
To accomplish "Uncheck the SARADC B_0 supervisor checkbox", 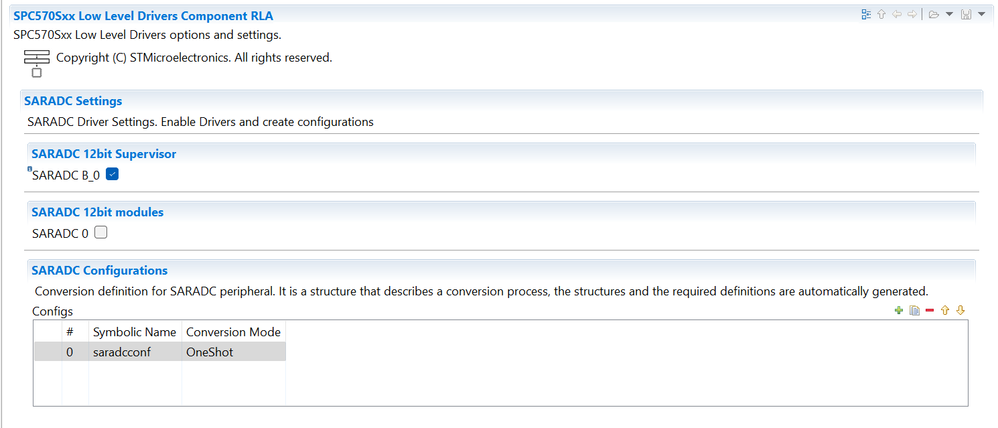I will pos(112,174).
